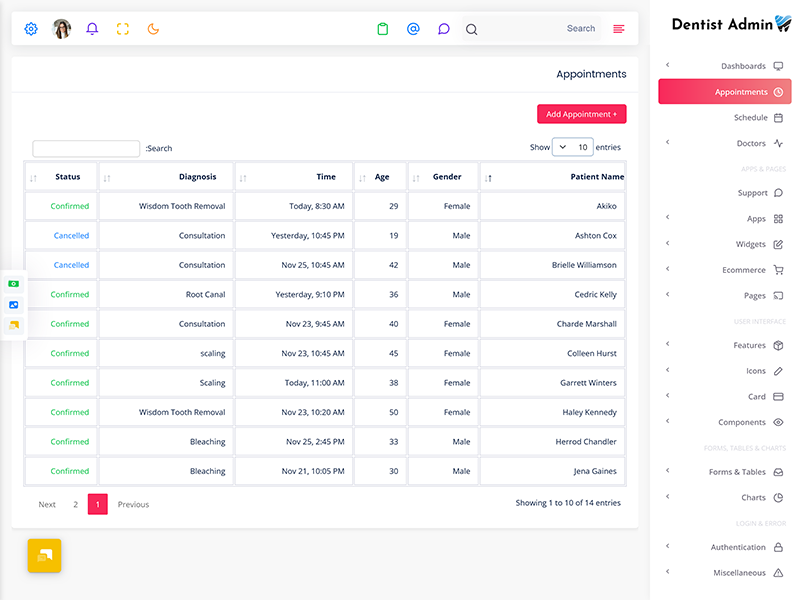The height and width of the screenshot is (600, 800).
Task: Click the magnifier search icon
Action: click(x=471, y=30)
